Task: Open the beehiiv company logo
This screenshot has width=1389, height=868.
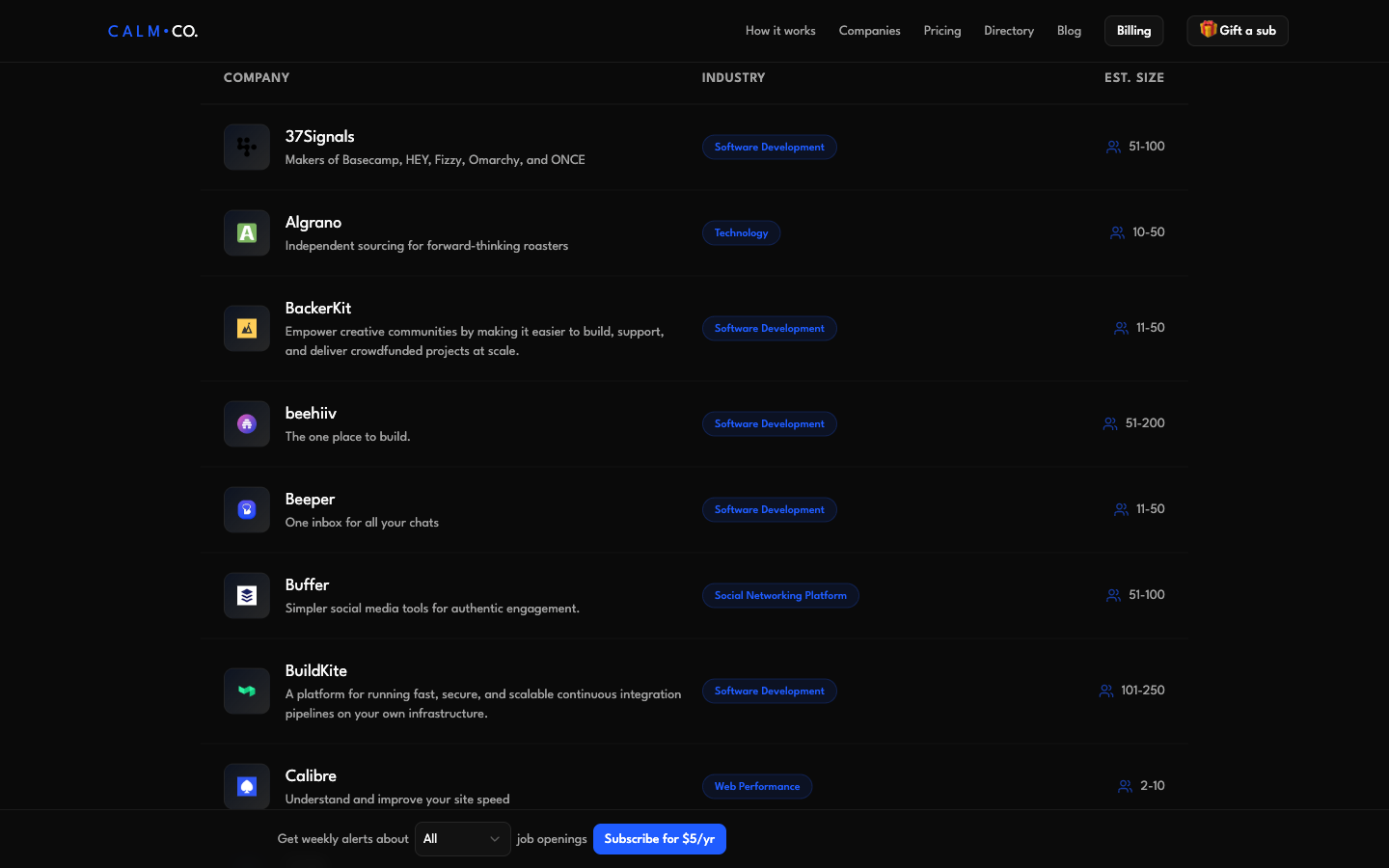Action: [x=247, y=423]
